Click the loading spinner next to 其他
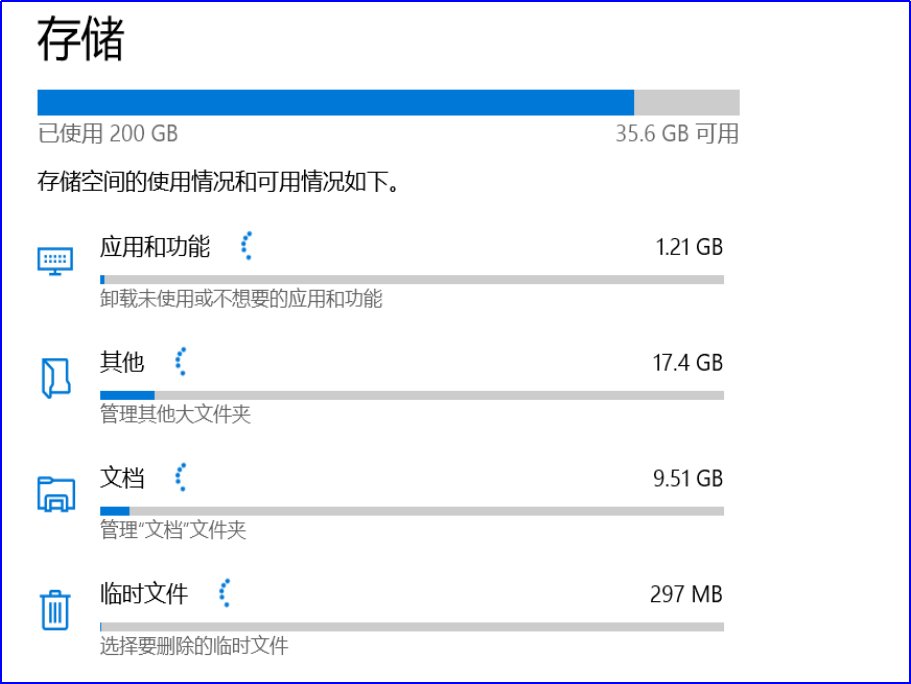This screenshot has width=911, height=684. coord(180,361)
